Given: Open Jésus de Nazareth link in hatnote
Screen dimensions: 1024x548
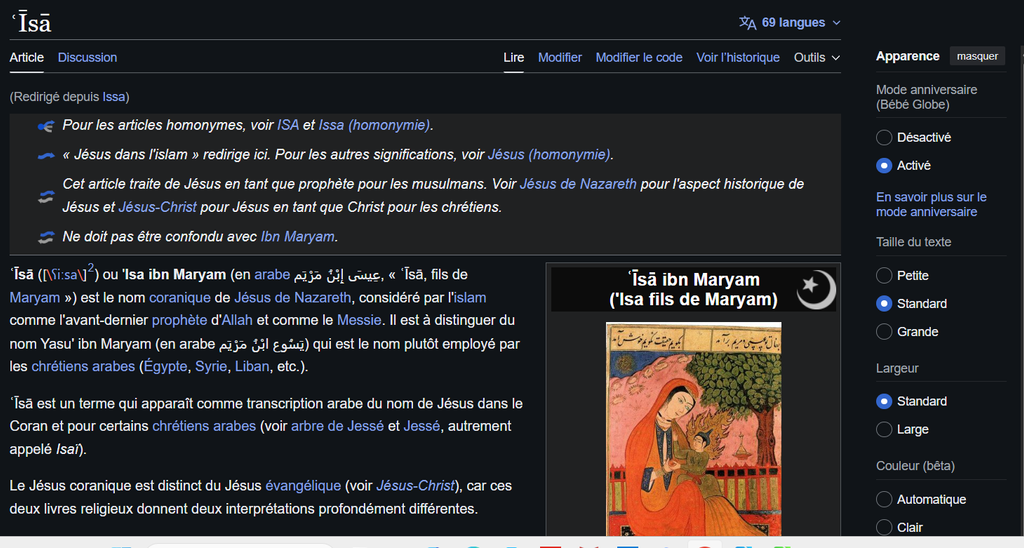Looking at the screenshot, I should (x=578, y=184).
